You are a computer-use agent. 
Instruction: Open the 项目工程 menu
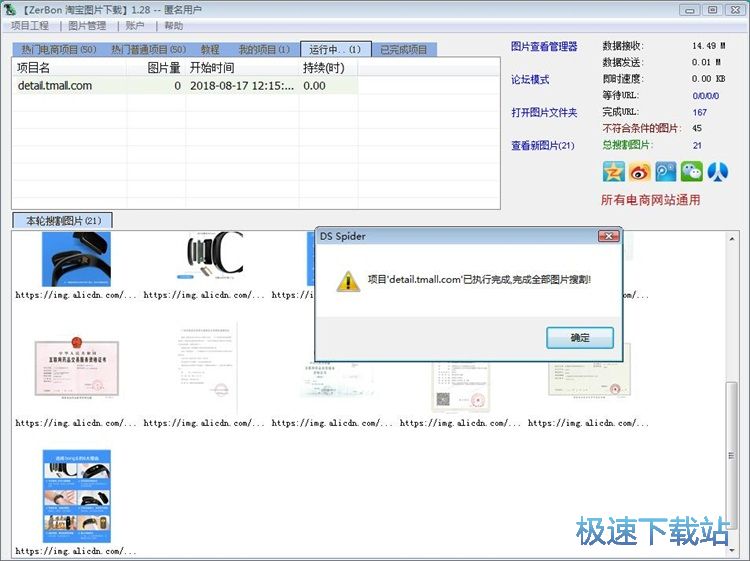[x=30, y=26]
